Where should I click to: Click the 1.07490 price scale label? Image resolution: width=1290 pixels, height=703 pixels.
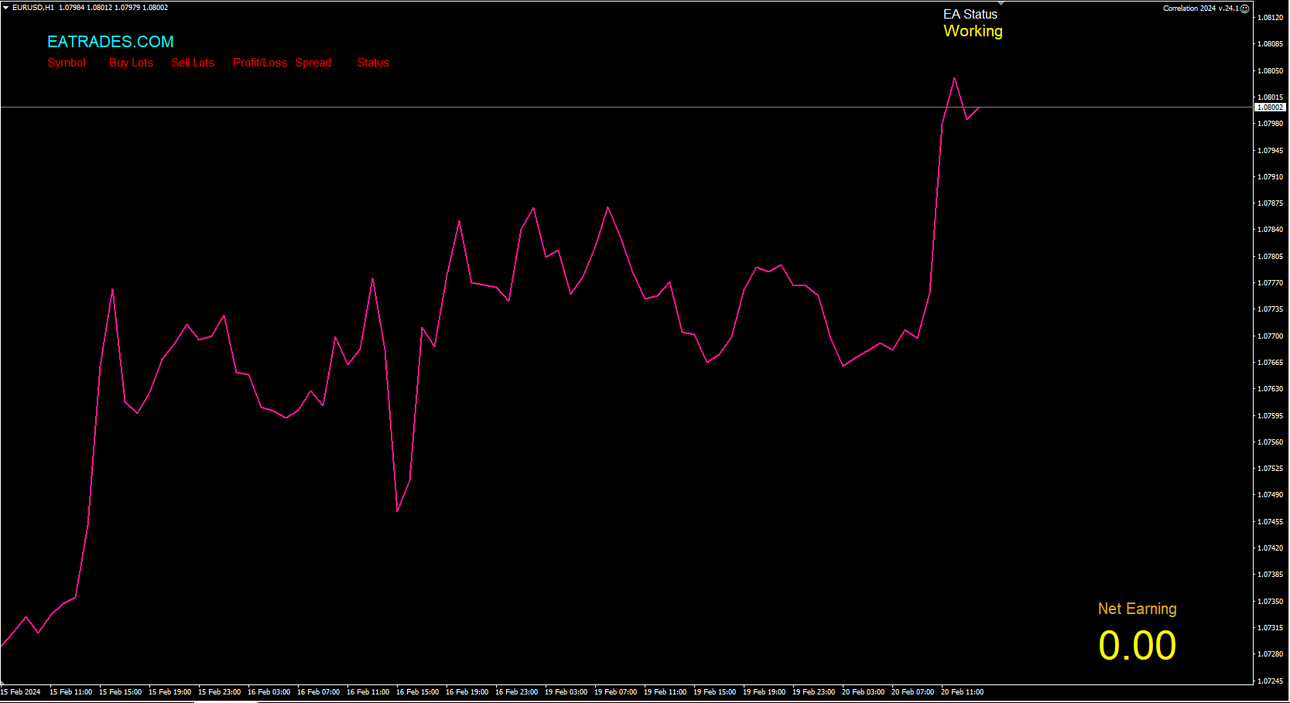tap(1271, 495)
